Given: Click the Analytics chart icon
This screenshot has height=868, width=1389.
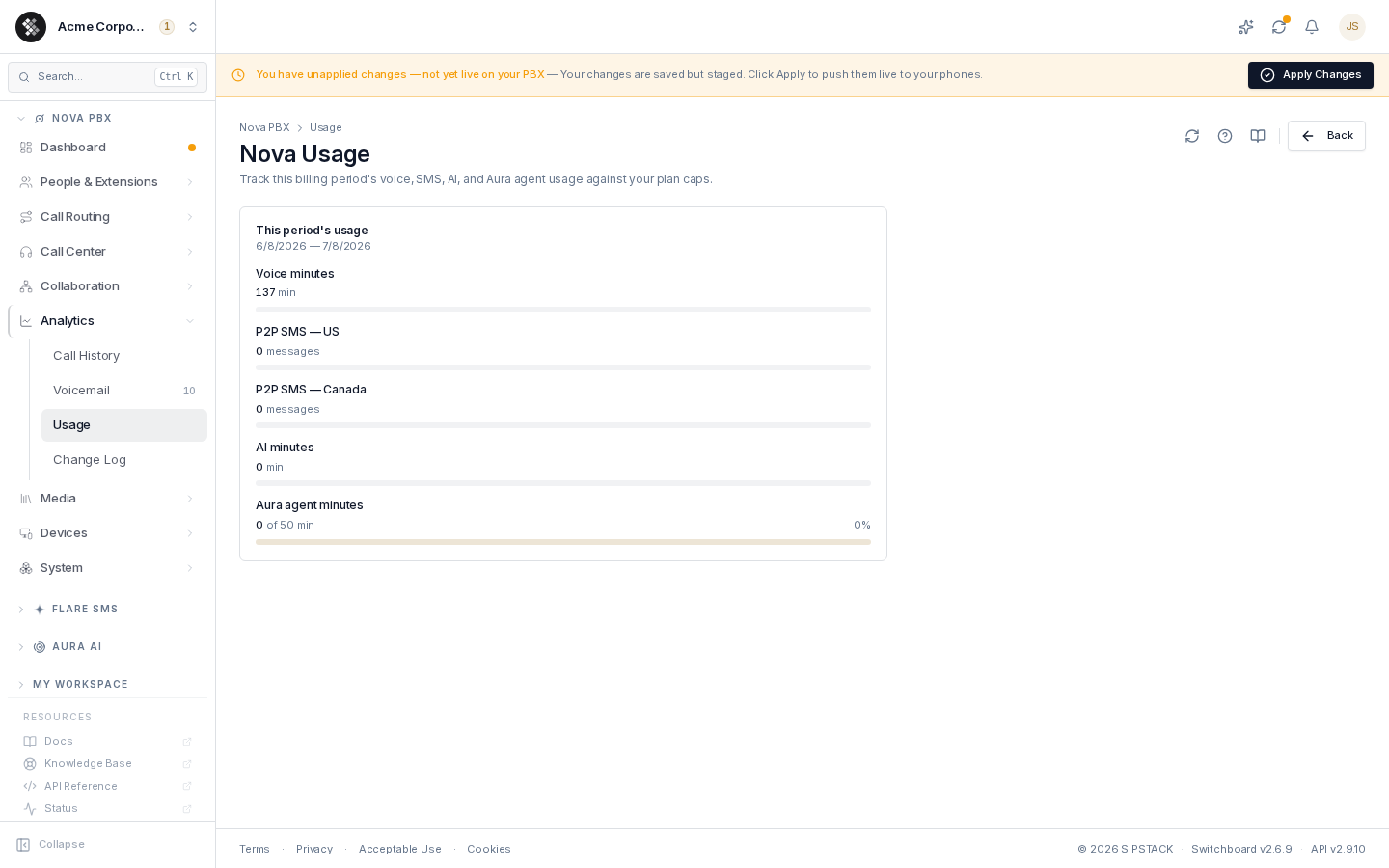Looking at the screenshot, I should [26, 321].
